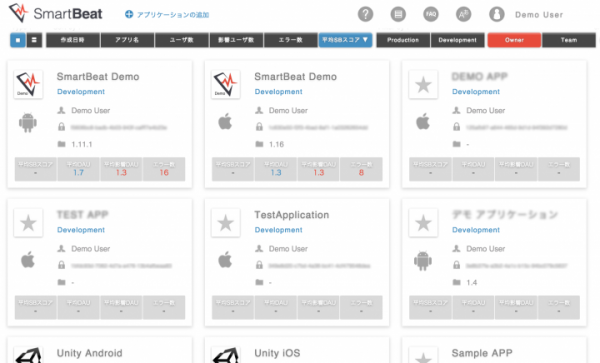Click the 平均DAU cell showing 1.7

point(78,169)
